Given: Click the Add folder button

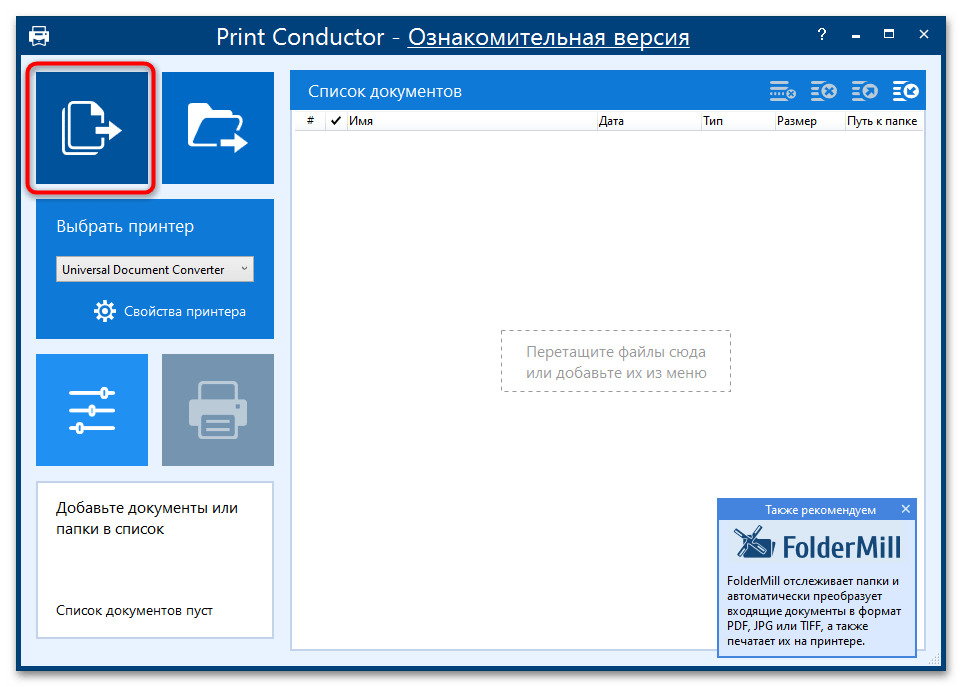Looking at the screenshot, I should click(218, 128).
